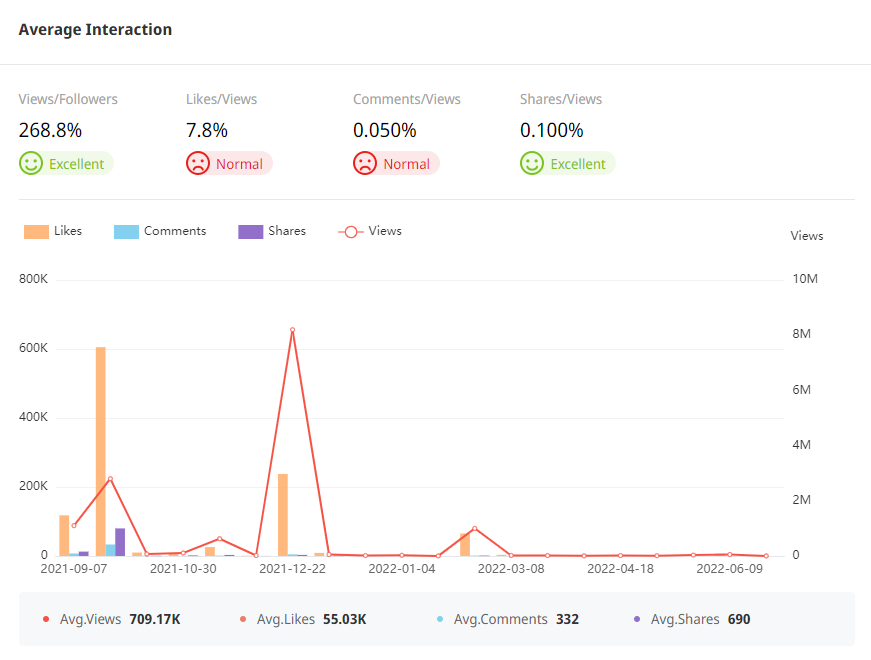The image size is (871, 660).
Task: Click the green smiley icon under Views/Followers
Action: (x=31, y=164)
